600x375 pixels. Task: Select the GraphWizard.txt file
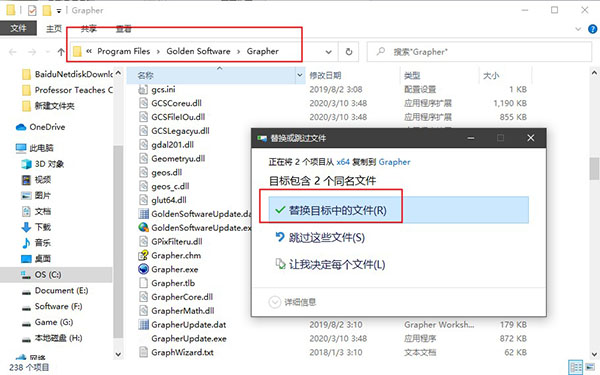coord(183,352)
